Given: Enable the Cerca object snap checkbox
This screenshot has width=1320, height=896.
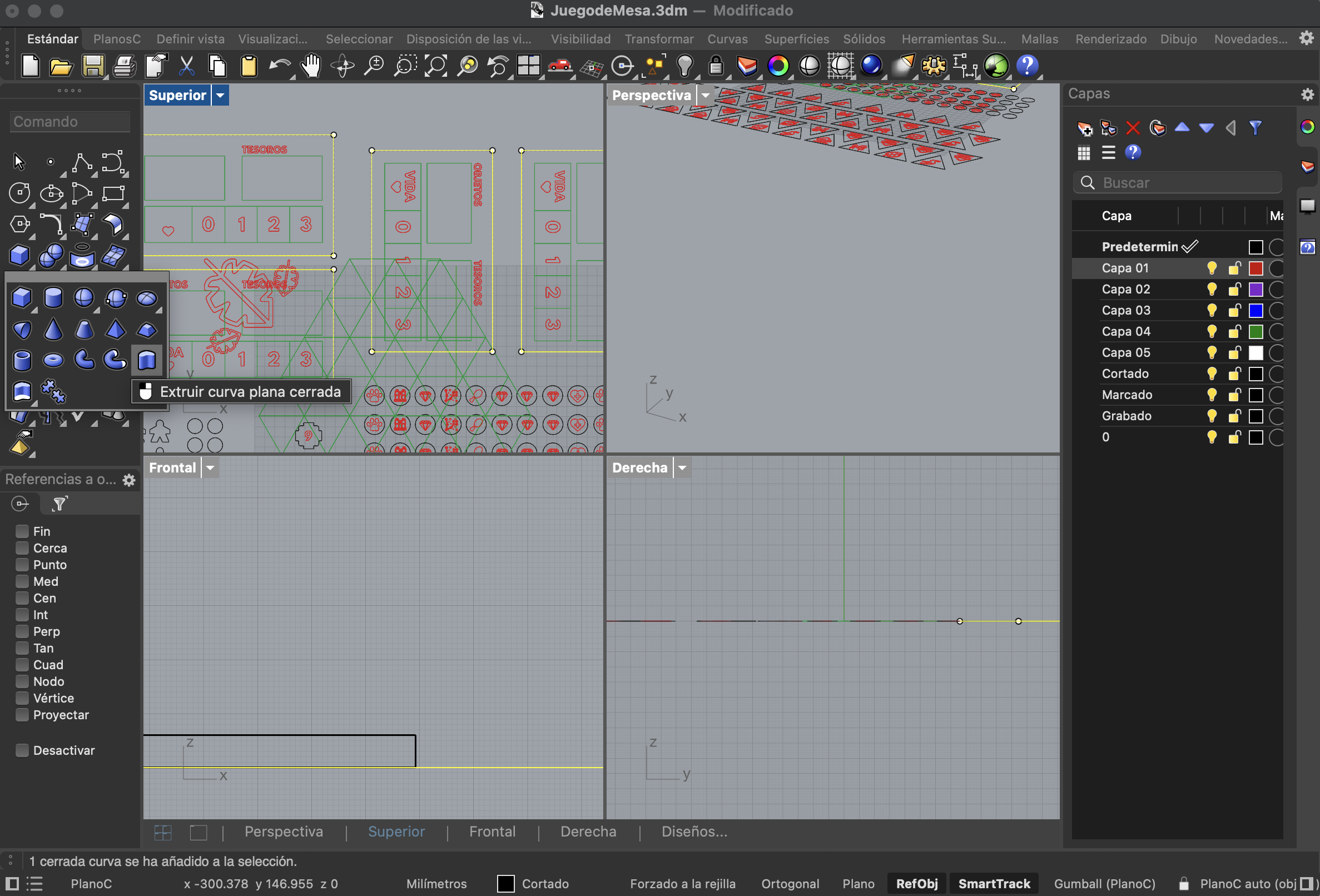Looking at the screenshot, I should (x=22, y=548).
